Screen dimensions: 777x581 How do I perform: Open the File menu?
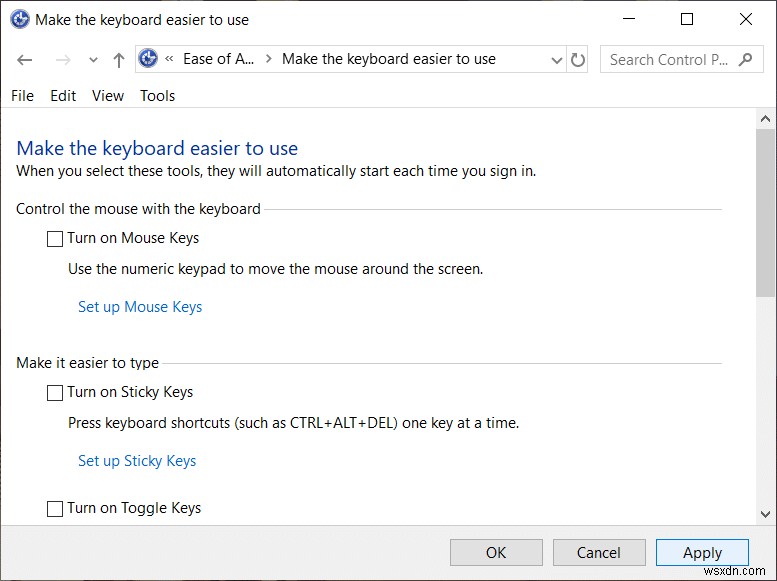(x=22, y=96)
